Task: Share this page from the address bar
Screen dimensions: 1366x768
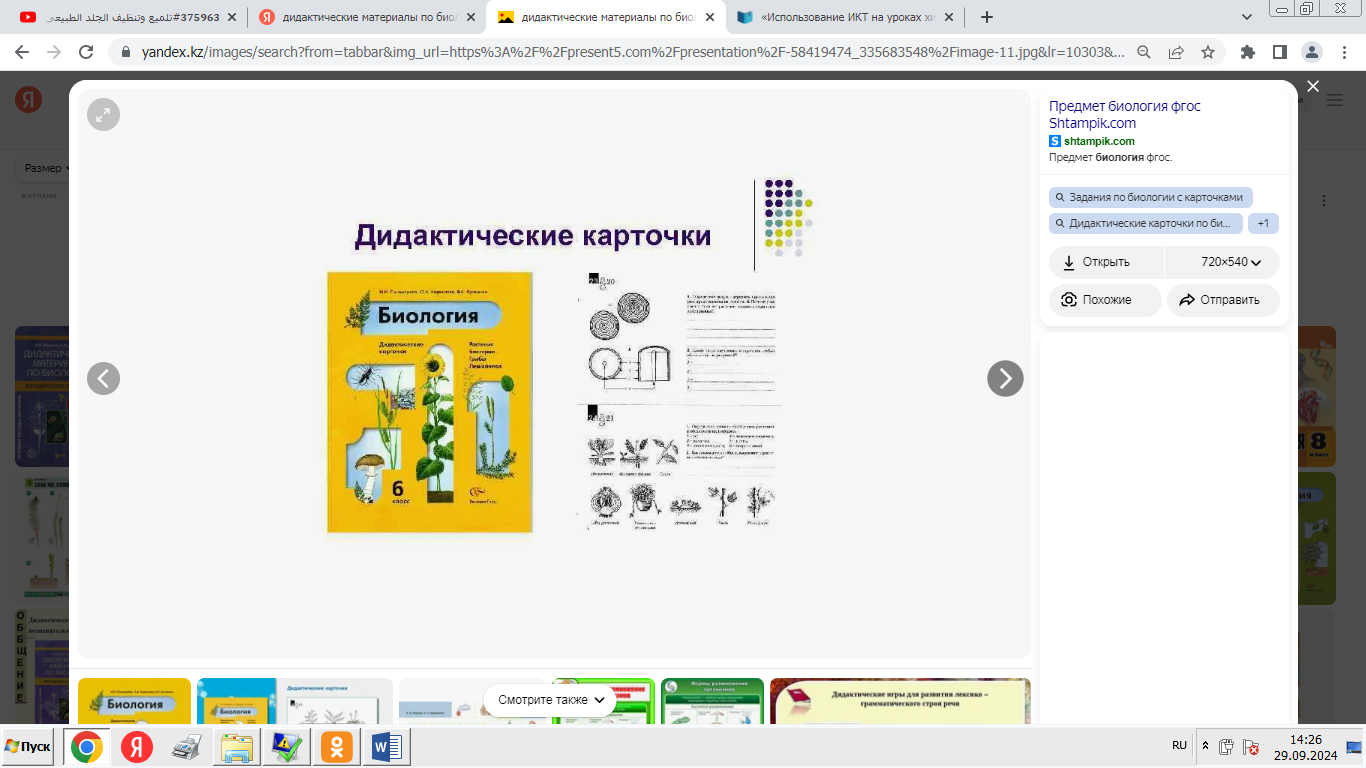Action: point(1176,52)
